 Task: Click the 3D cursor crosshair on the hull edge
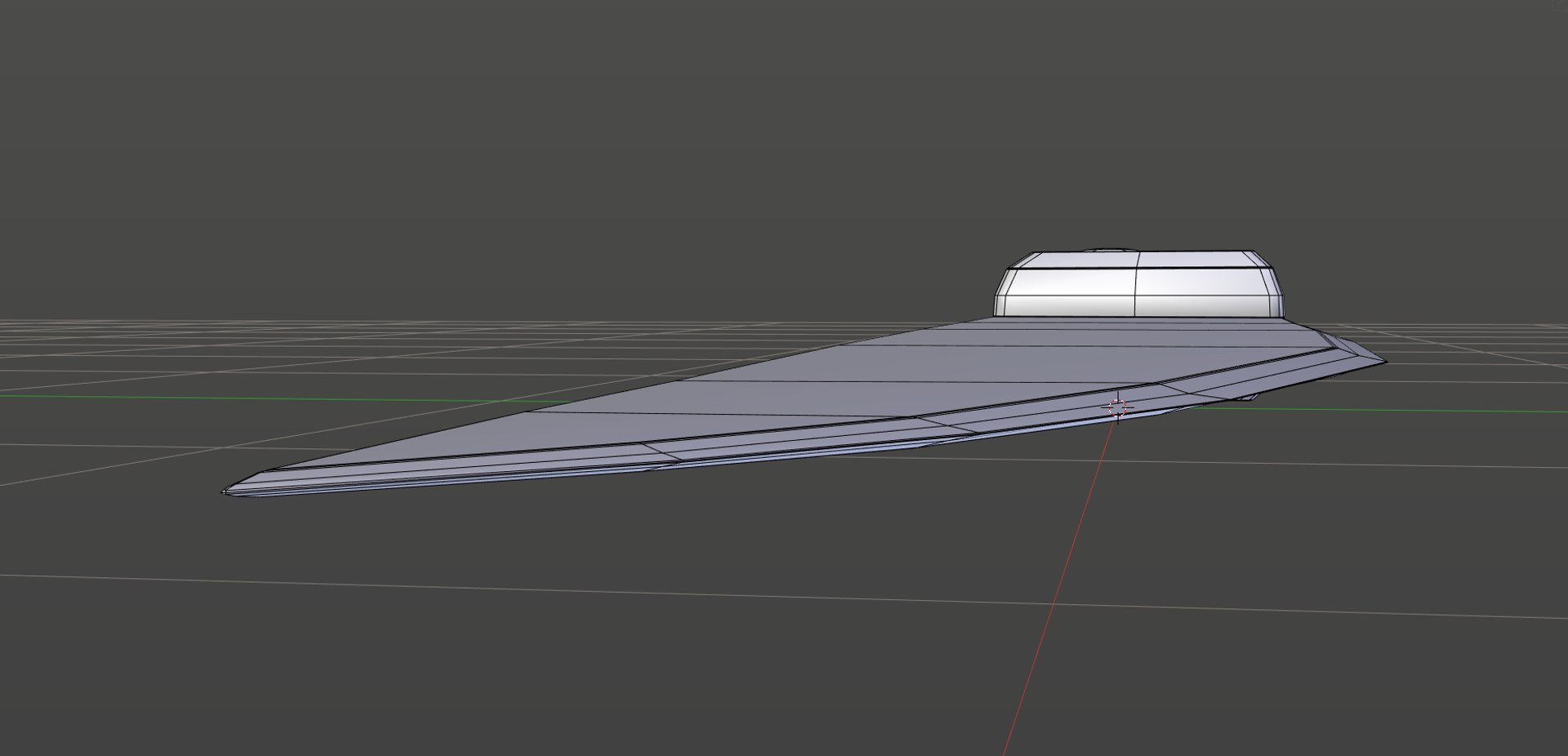1117,407
